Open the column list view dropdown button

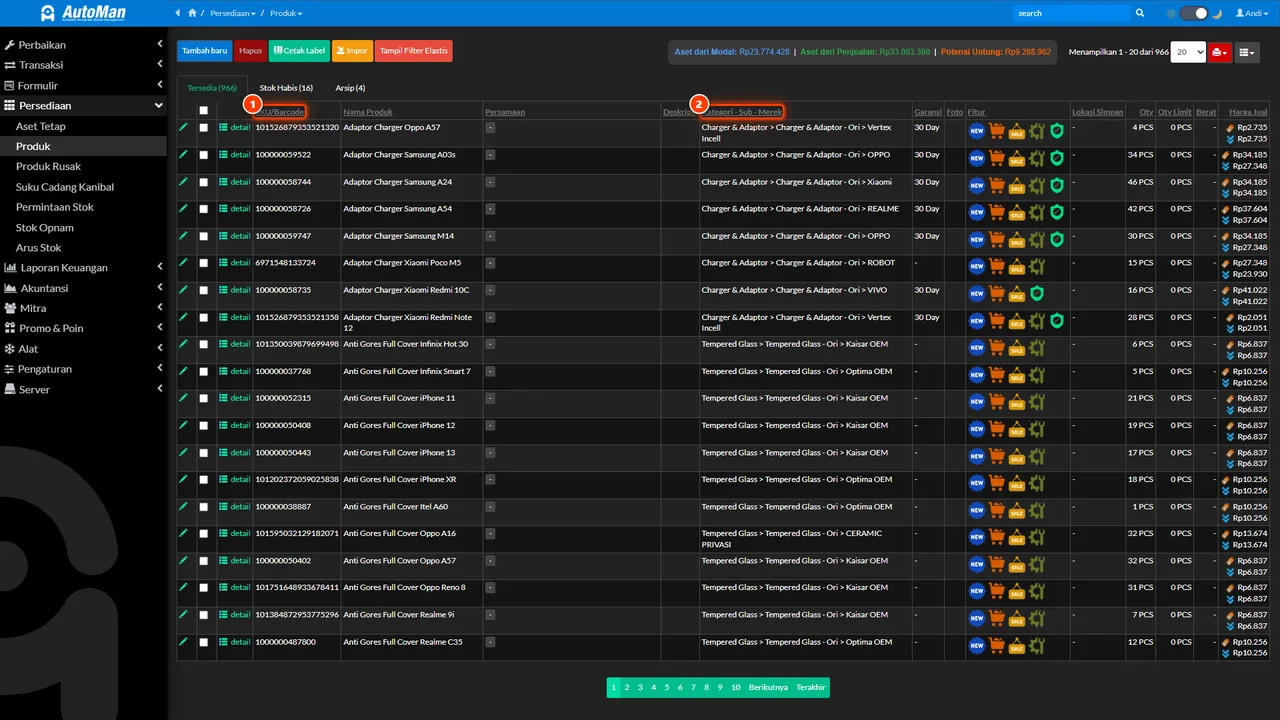1246,52
